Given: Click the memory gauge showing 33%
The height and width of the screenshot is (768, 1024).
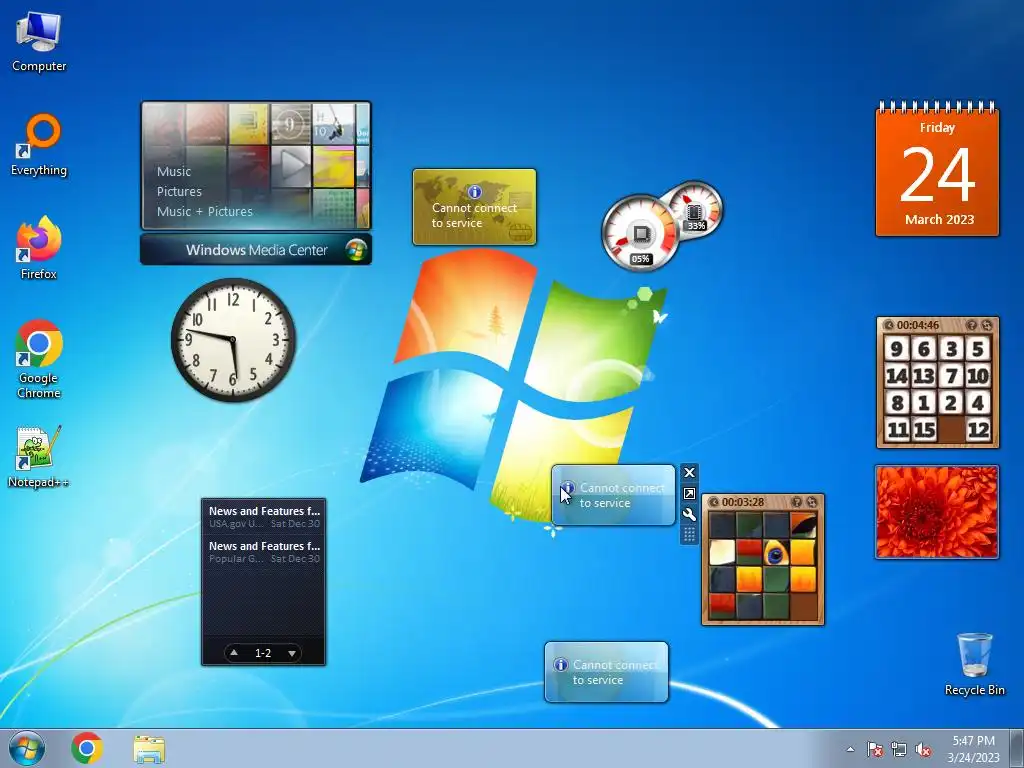Looking at the screenshot, I should click(x=695, y=209).
